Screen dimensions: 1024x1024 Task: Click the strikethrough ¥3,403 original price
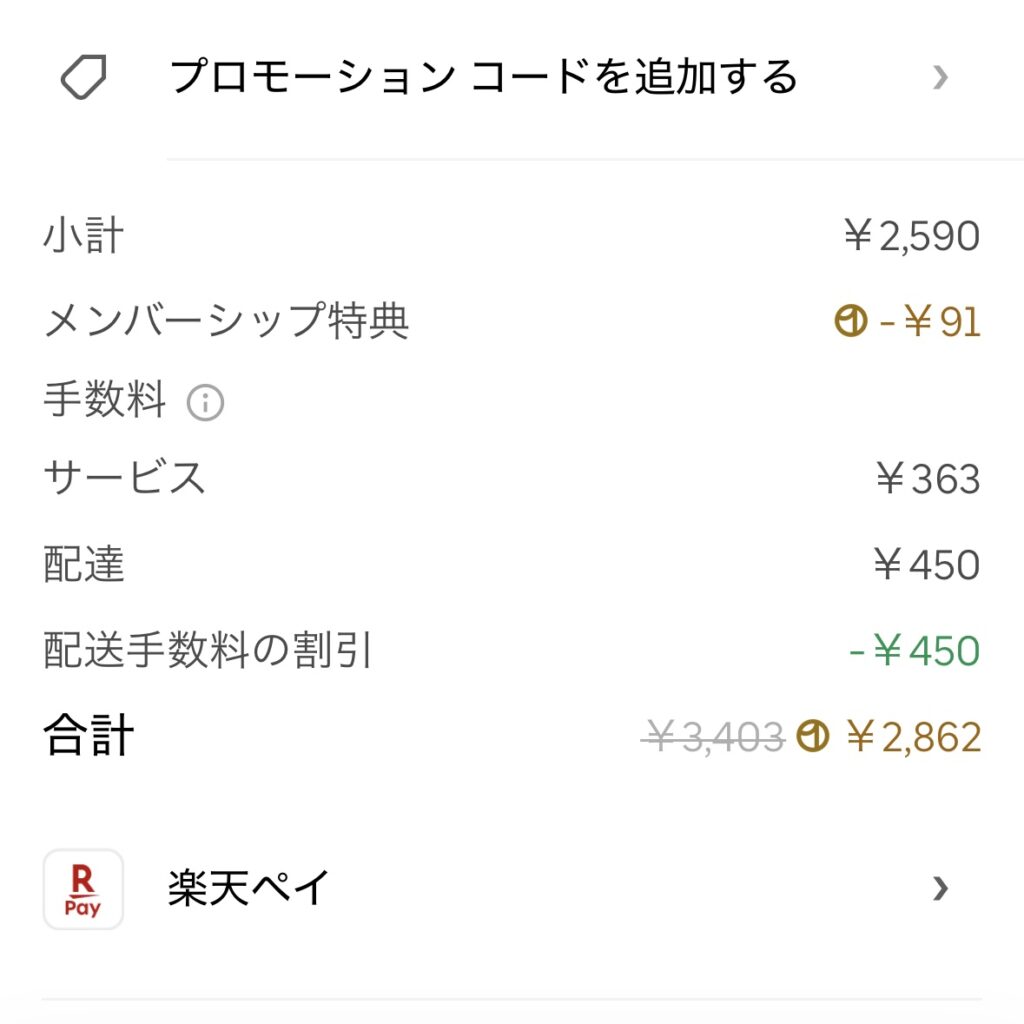point(712,738)
